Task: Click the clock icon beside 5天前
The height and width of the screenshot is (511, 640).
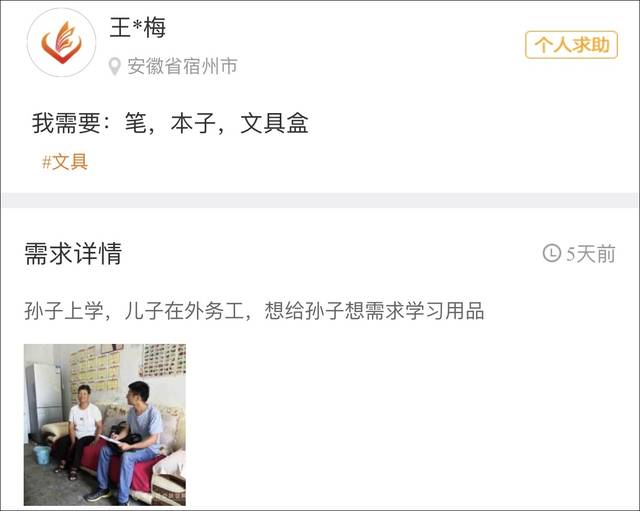Action: point(551,253)
